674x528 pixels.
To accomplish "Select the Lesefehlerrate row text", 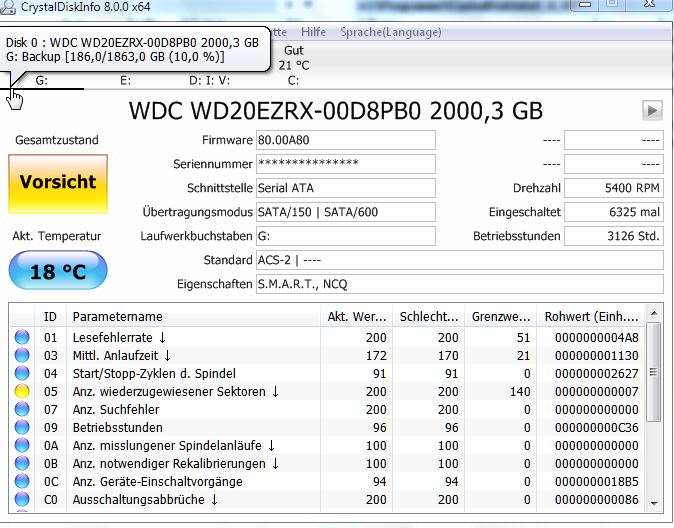I will 119,338.
